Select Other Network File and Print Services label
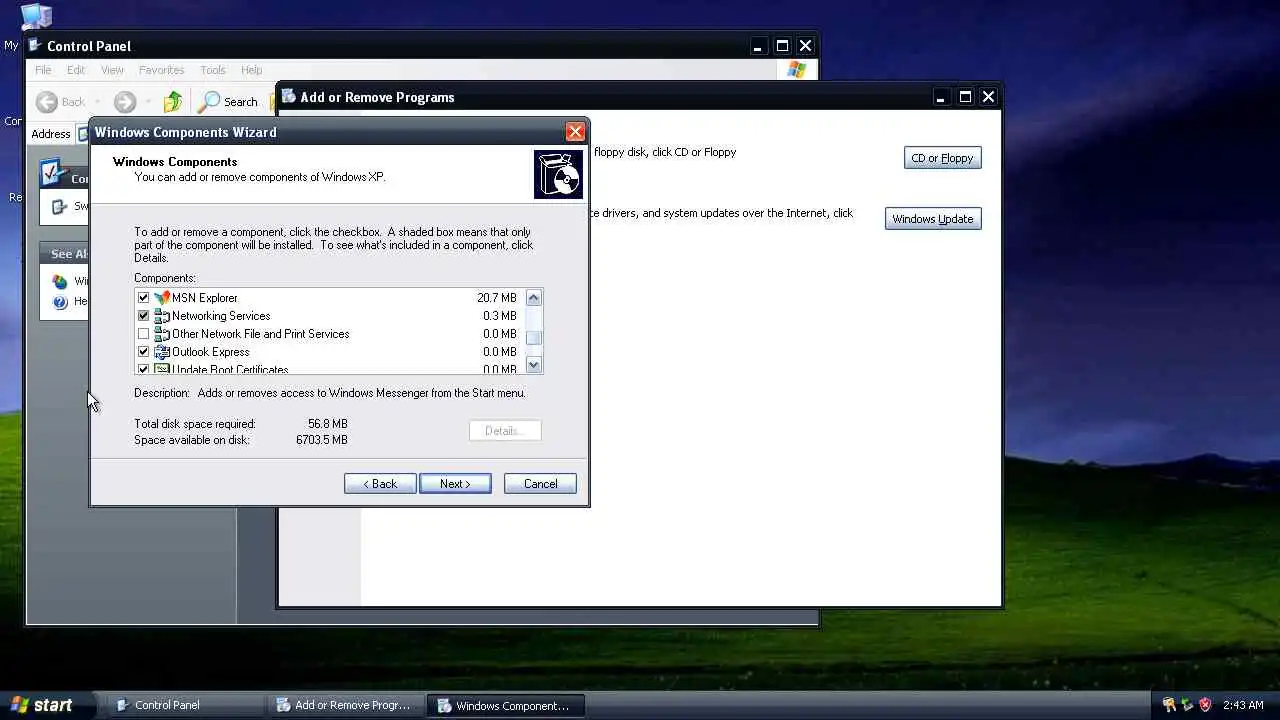 point(260,334)
